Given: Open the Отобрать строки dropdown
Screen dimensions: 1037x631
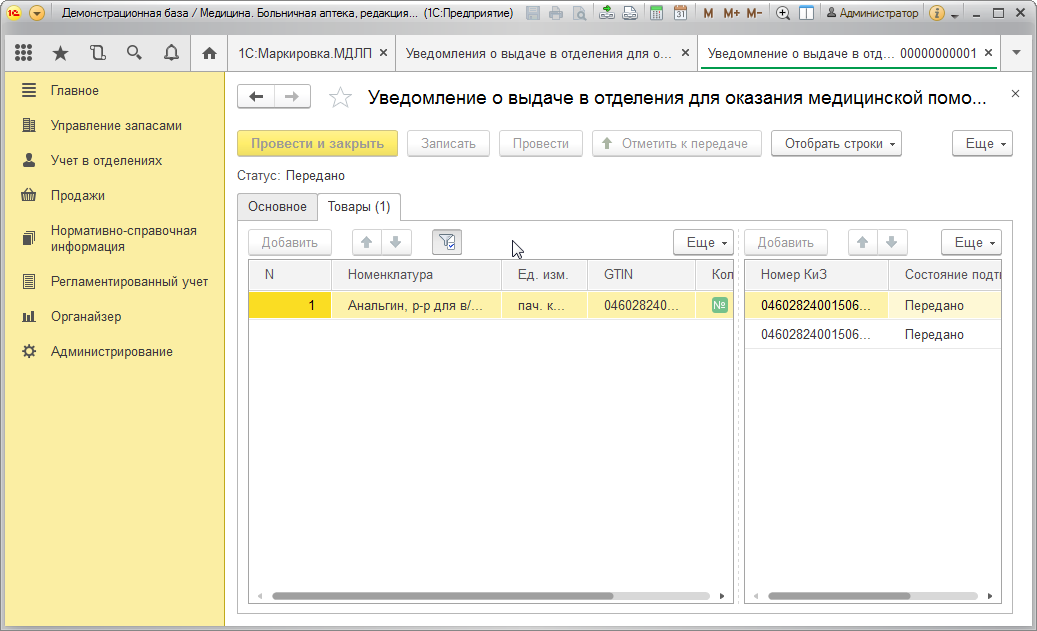Looking at the screenshot, I should pos(837,144).
